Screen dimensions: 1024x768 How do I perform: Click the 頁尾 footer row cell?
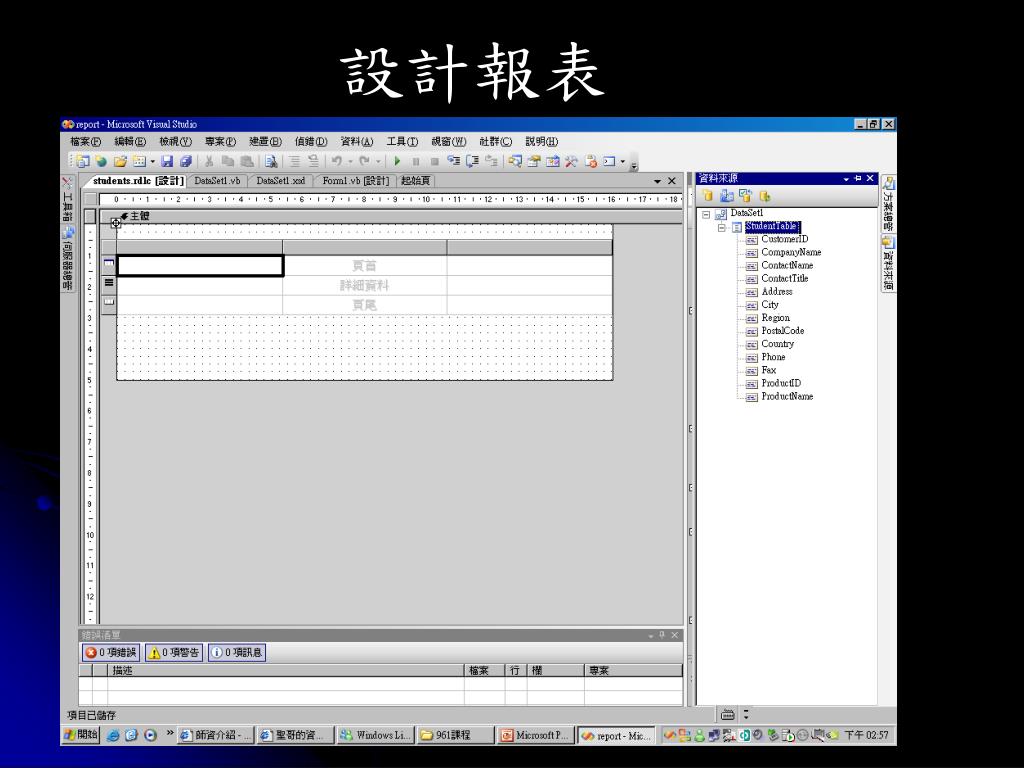(364, 305)
